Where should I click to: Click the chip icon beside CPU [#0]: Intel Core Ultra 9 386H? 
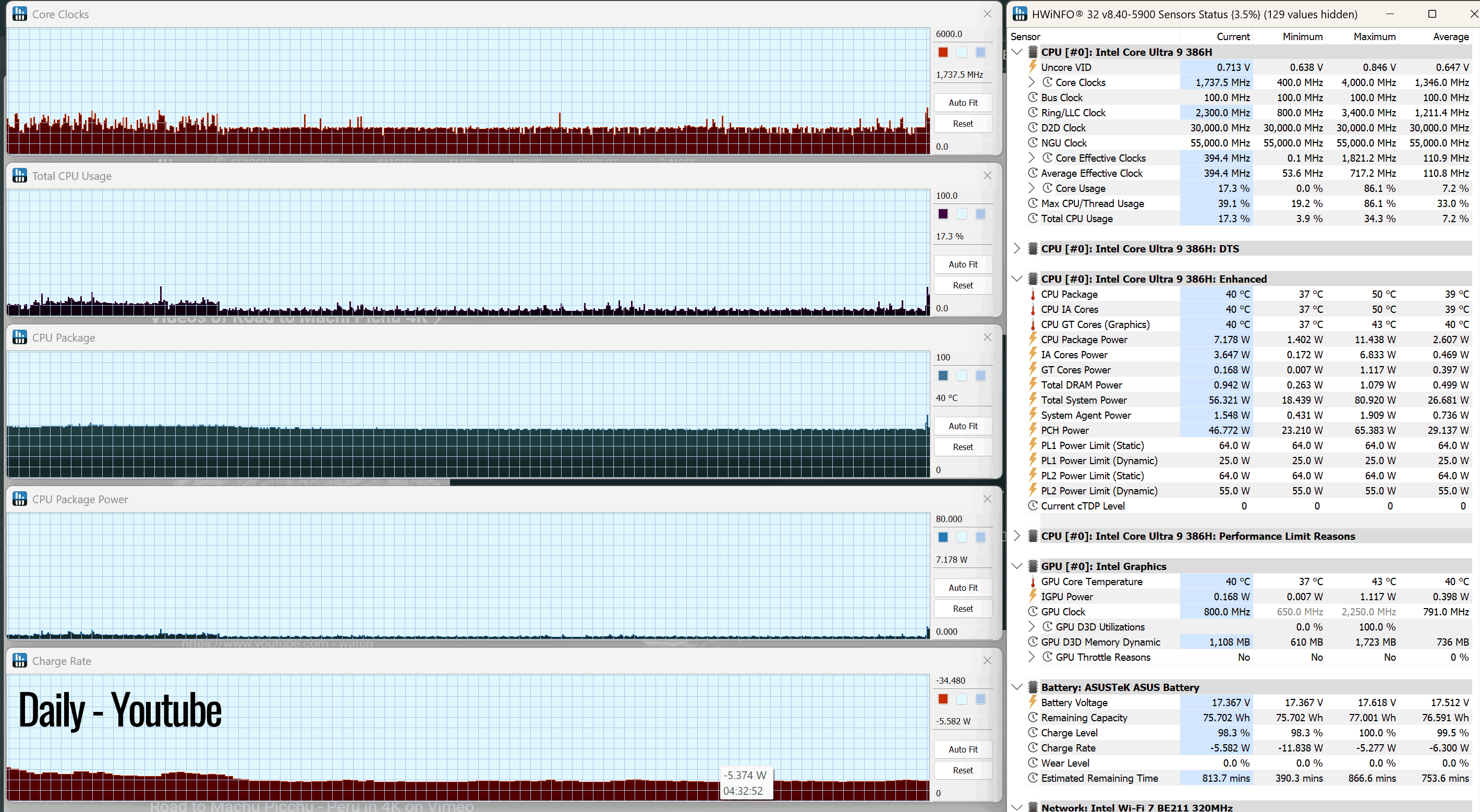point(1033,52)
